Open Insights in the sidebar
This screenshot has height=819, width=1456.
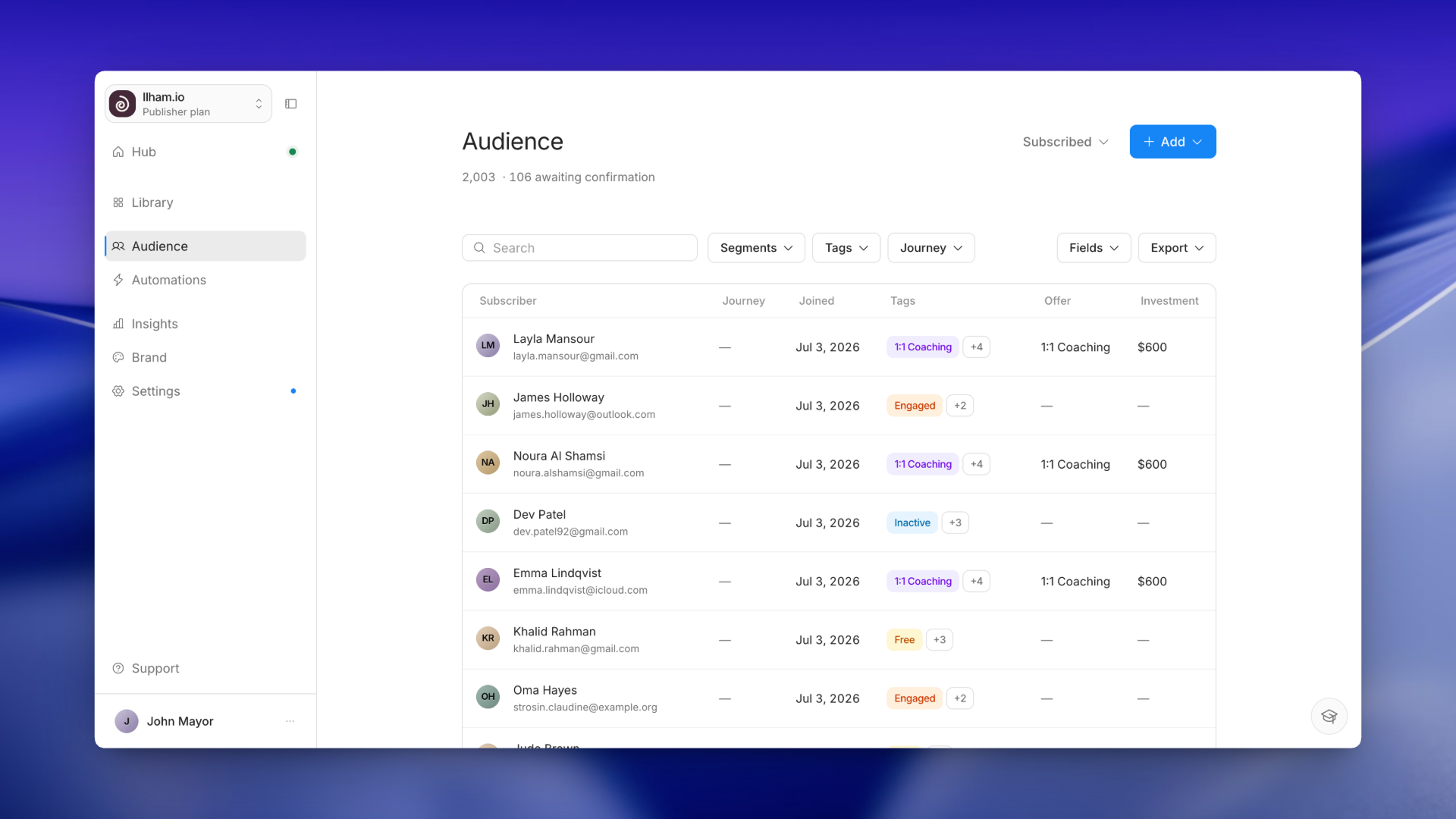[206, 324]
